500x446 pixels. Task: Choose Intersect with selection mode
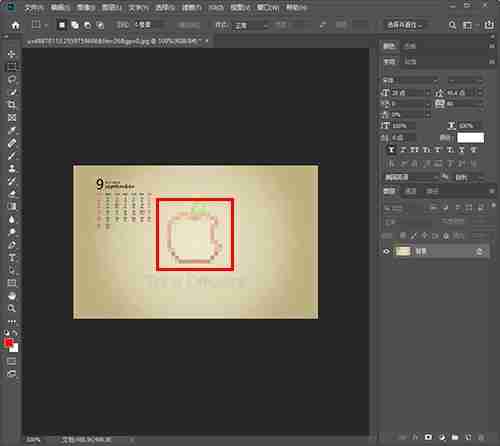[100, 25]
